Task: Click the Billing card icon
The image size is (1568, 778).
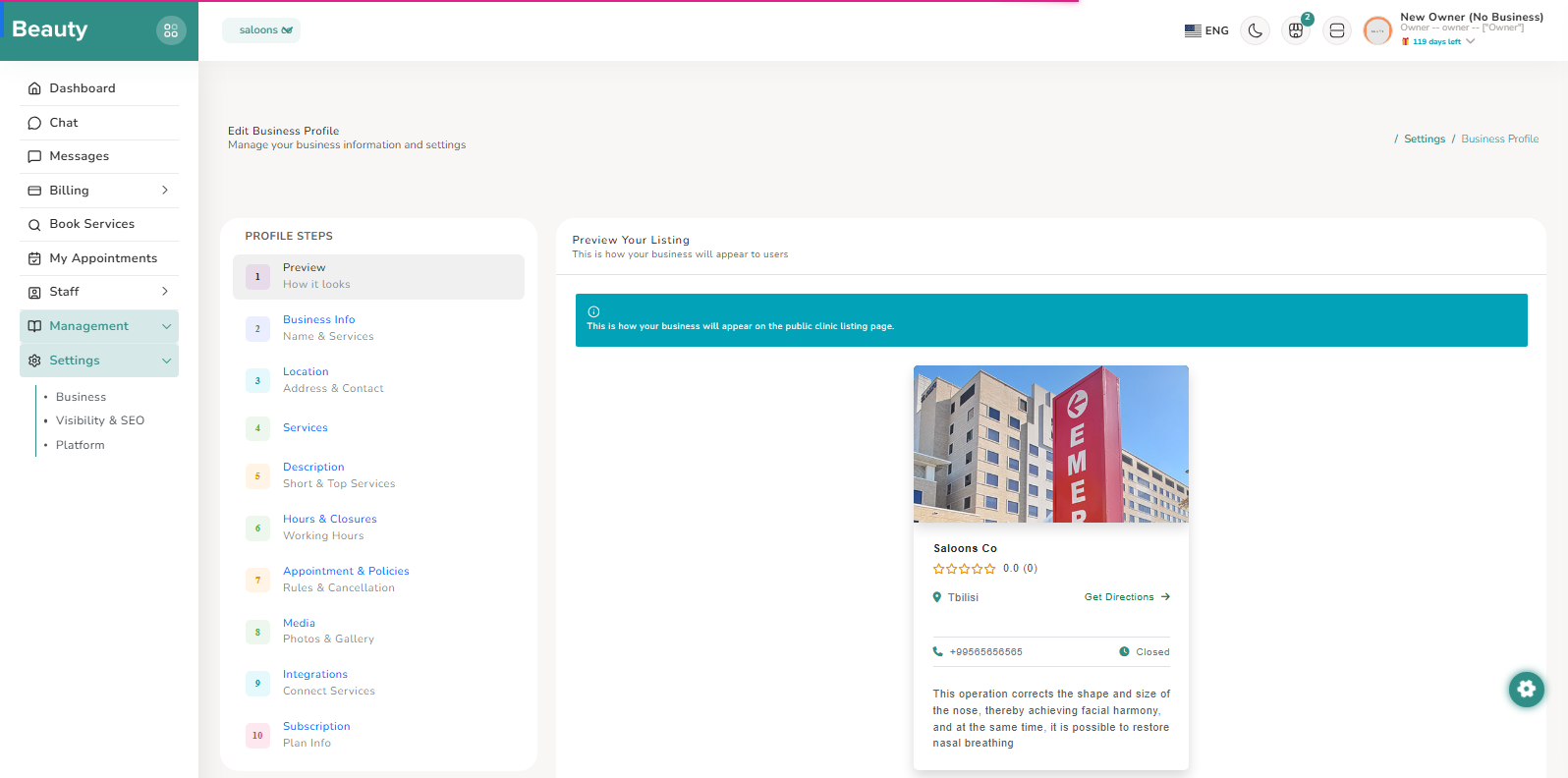Action: click(34, 191)
